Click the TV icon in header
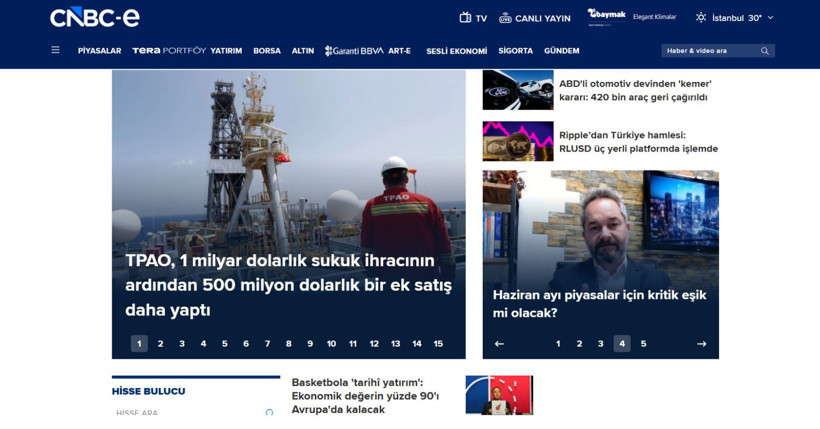820x429 pixels. (x=465, y=18)
